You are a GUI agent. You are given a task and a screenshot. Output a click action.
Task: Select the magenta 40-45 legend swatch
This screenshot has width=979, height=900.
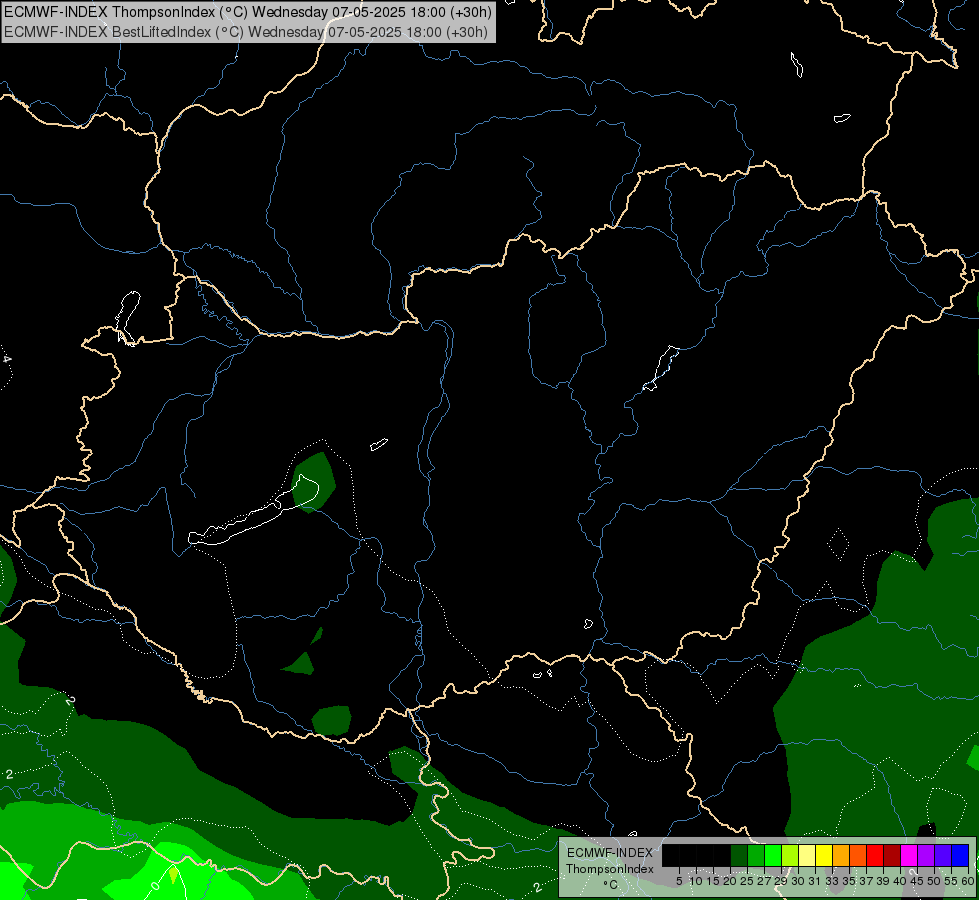pos(910,855)
